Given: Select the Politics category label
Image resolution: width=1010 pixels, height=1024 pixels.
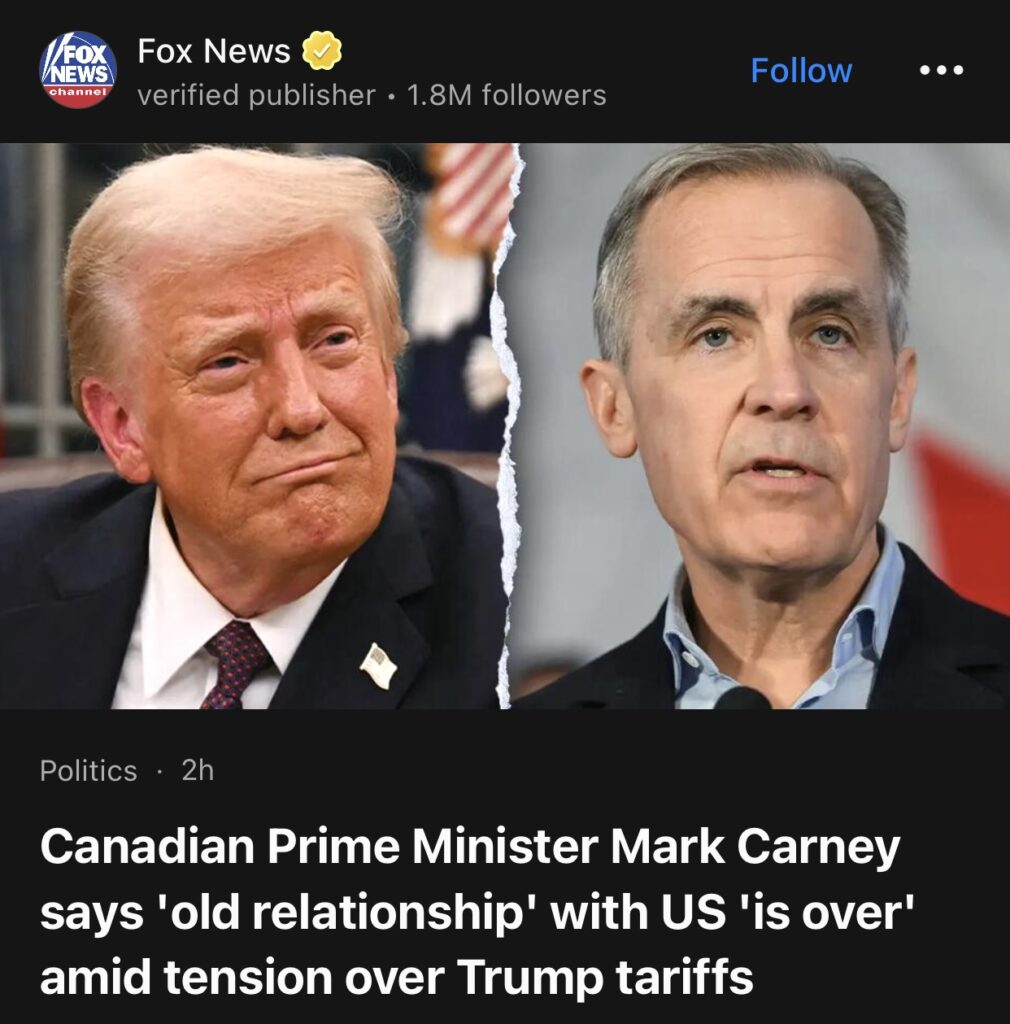Looking at the screenshot, I should coord(88,771).
